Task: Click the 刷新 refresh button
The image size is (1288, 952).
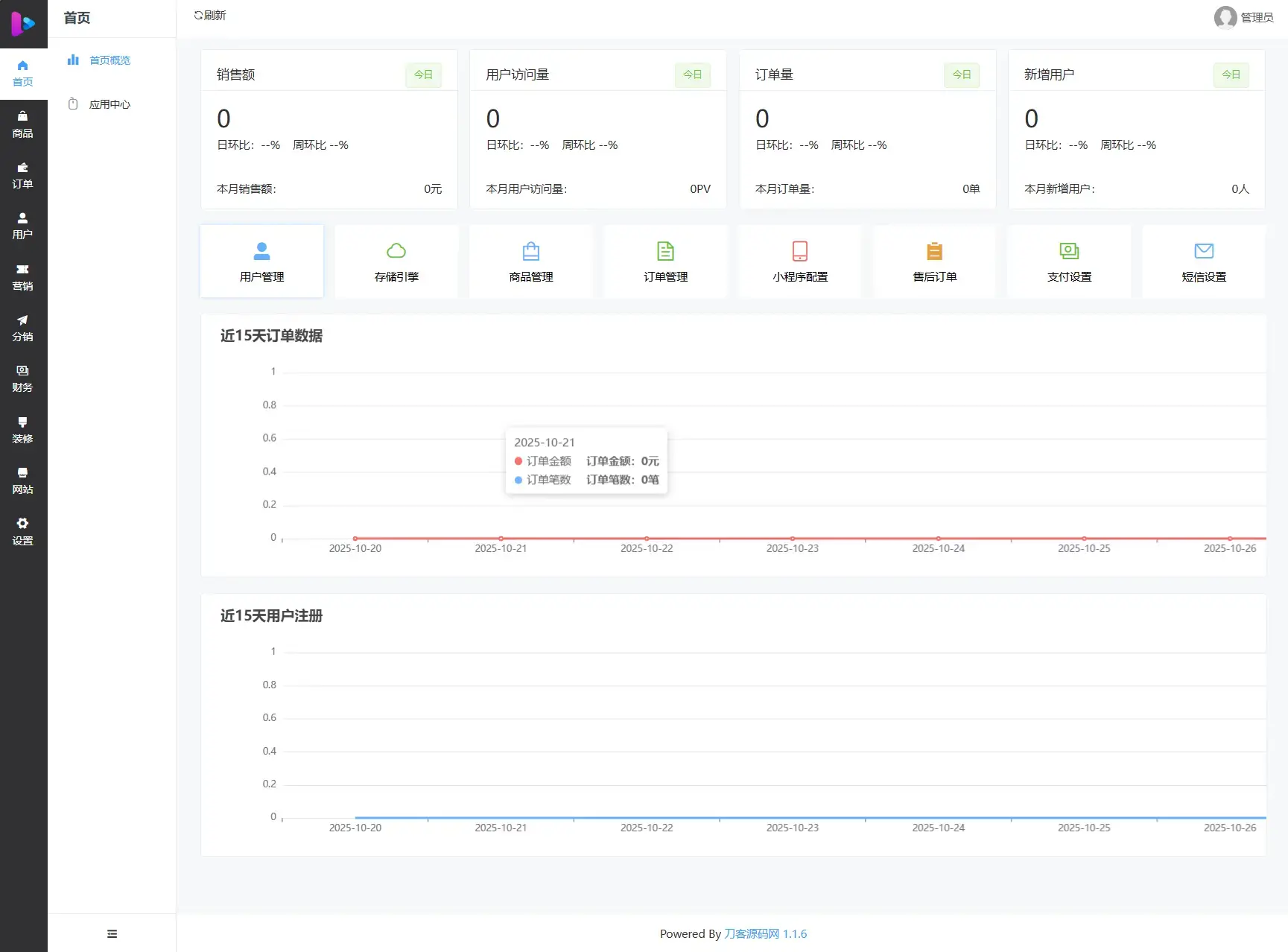Action: [x=210, y=16]
